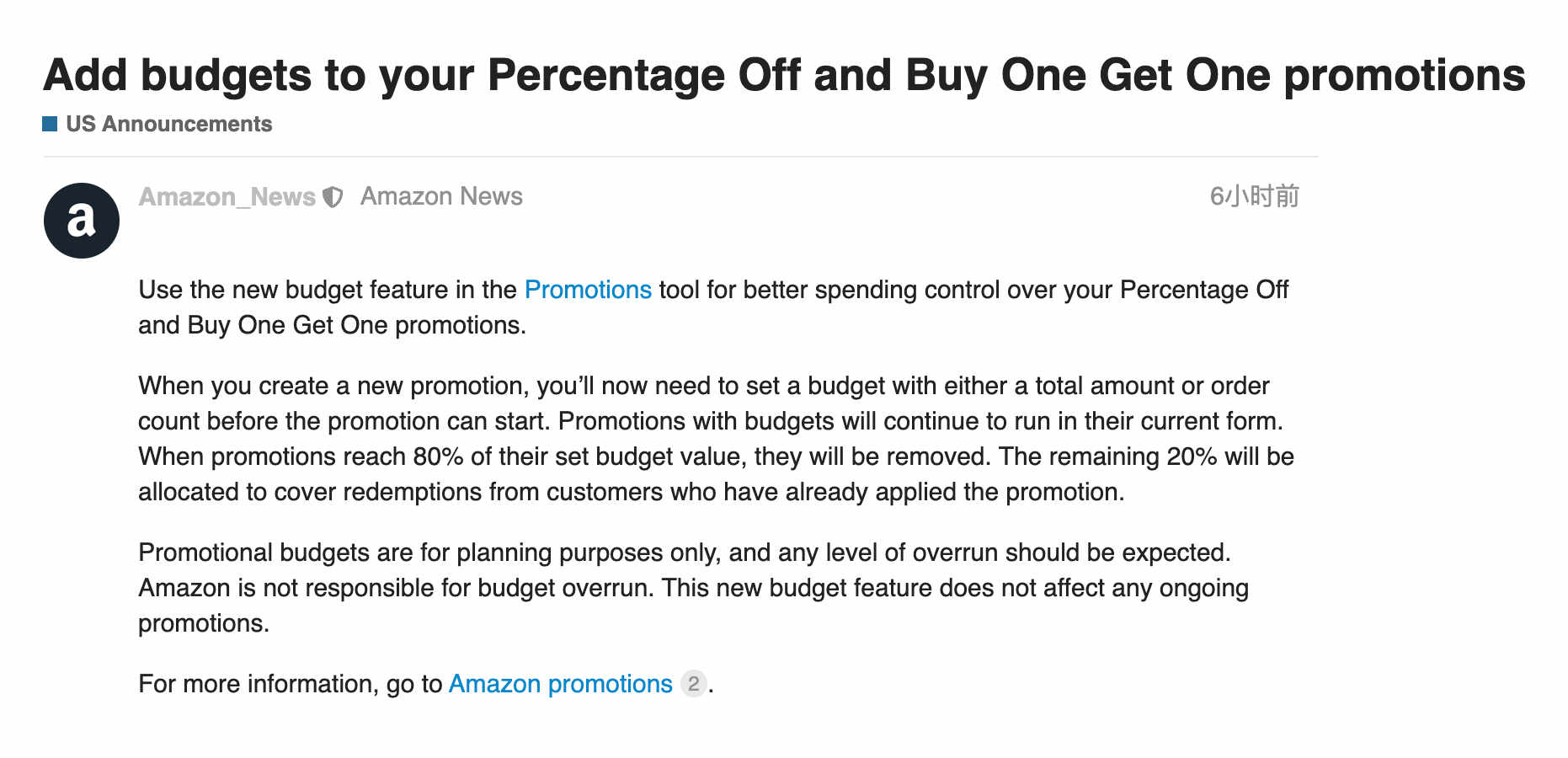Follow the Amazon promotions link
1568x758 pixels.
561,684
